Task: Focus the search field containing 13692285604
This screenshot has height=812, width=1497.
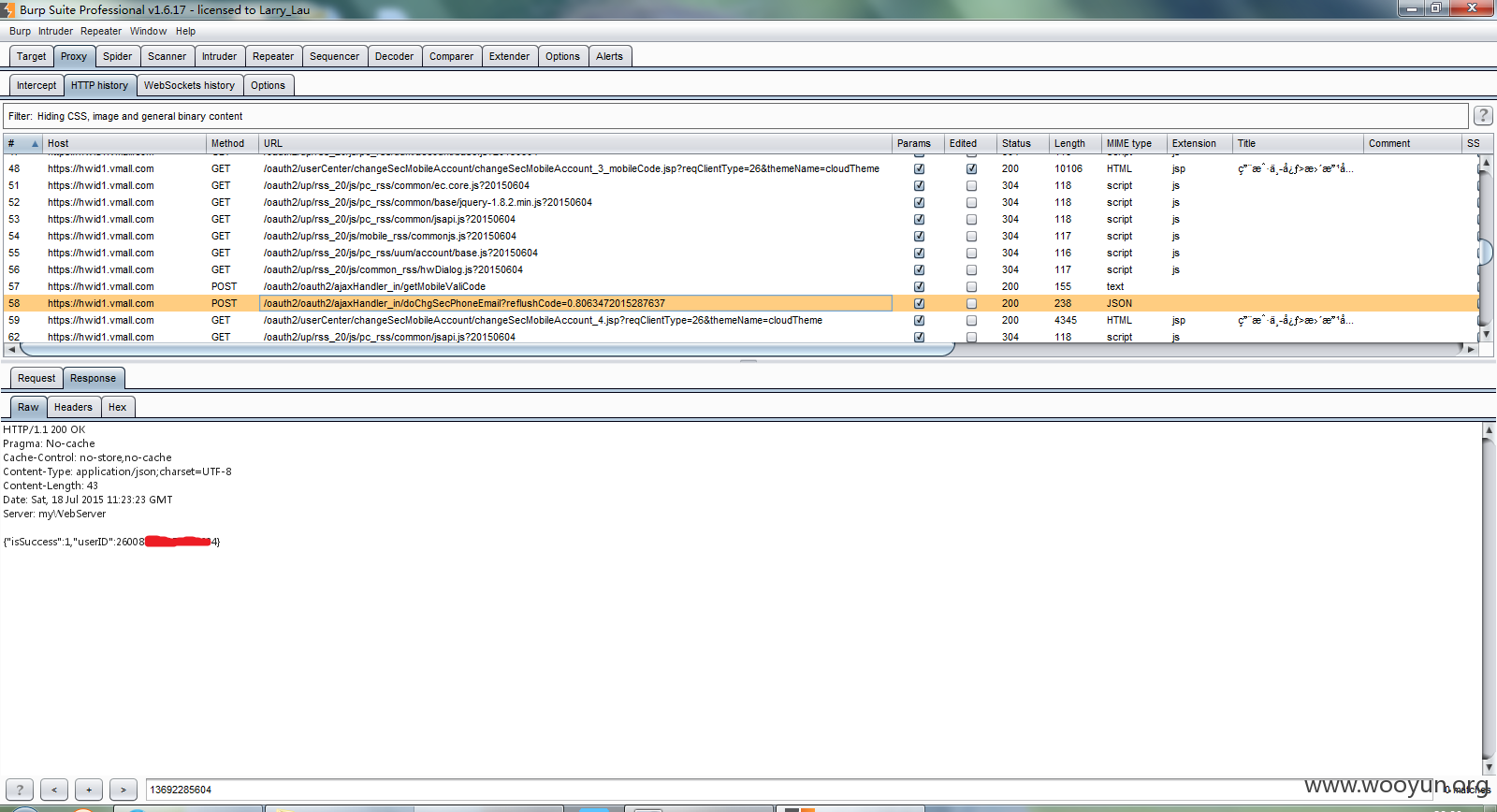Action: (789, 790)
